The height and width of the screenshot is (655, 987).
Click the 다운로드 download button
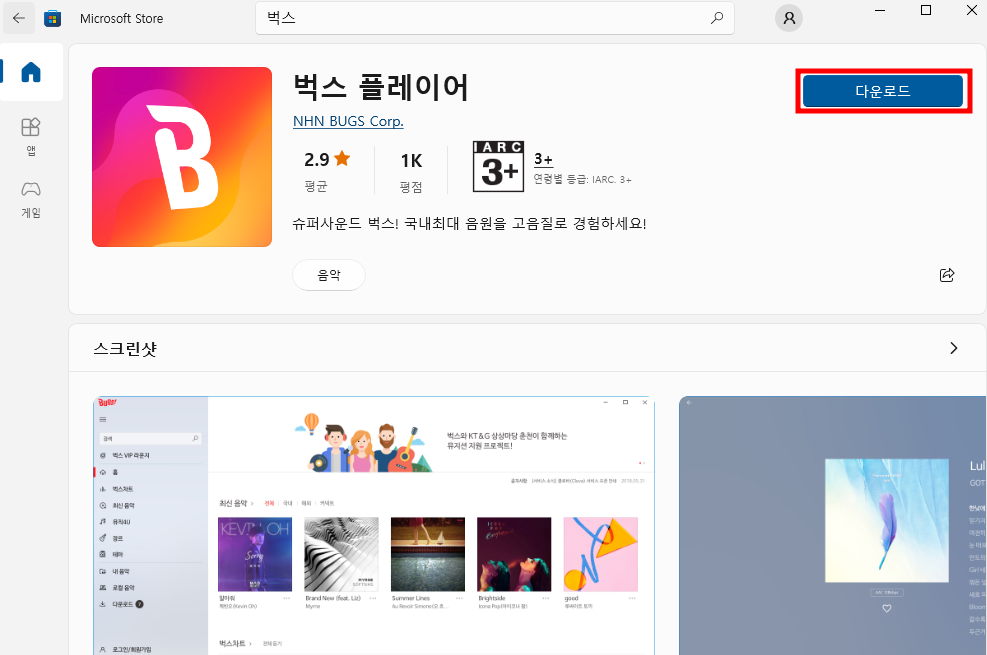pyautogui.click(x=883, y=91)
